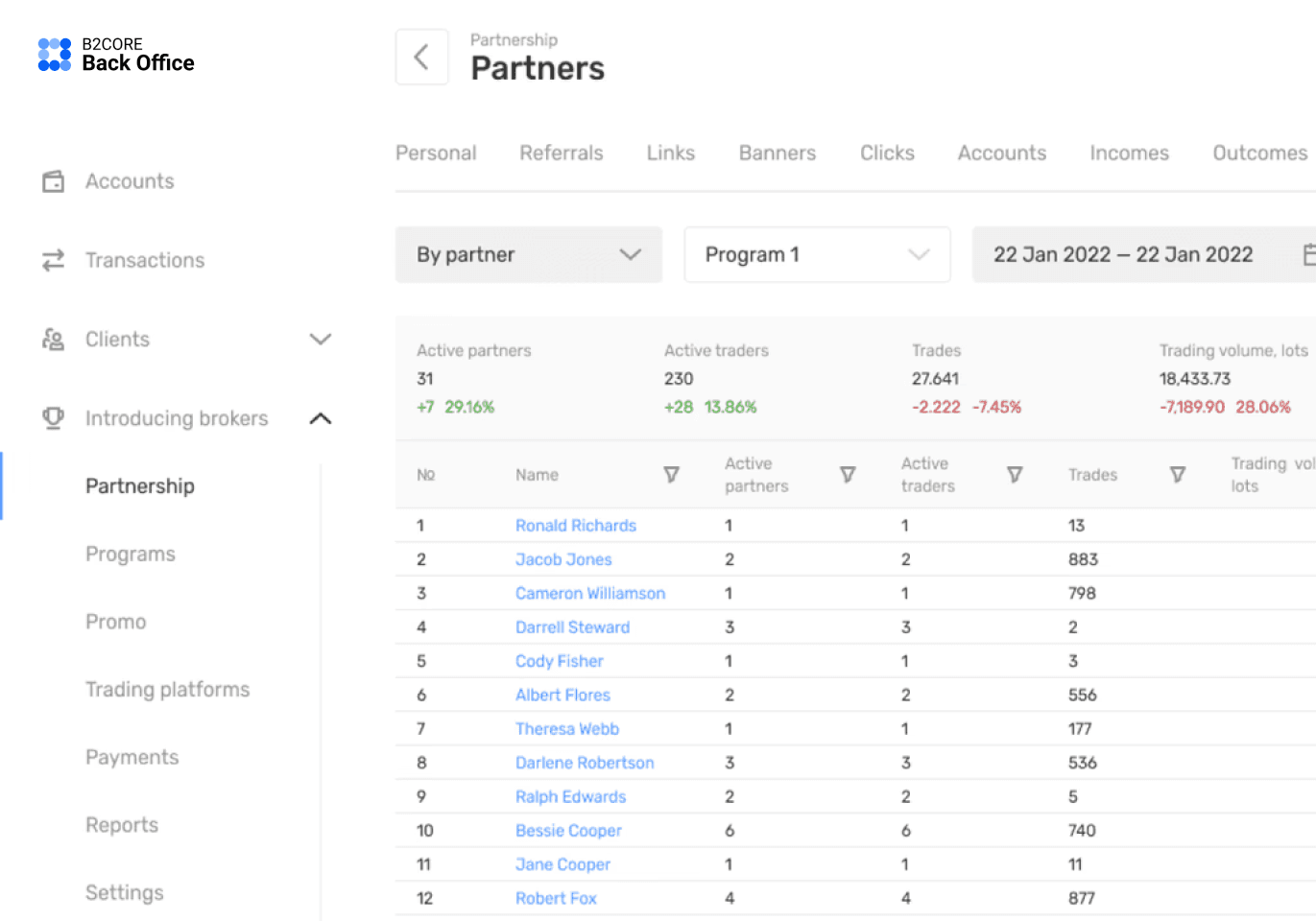Collapse the Introducing brokers section

(x=321, y=418)
